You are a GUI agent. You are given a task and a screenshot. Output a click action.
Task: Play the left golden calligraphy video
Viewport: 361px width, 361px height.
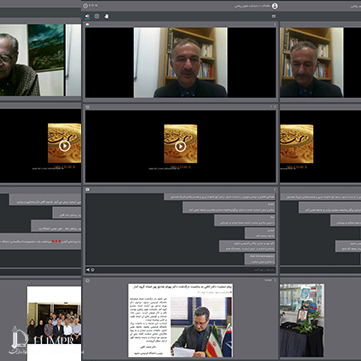click(x=64, y=146)
